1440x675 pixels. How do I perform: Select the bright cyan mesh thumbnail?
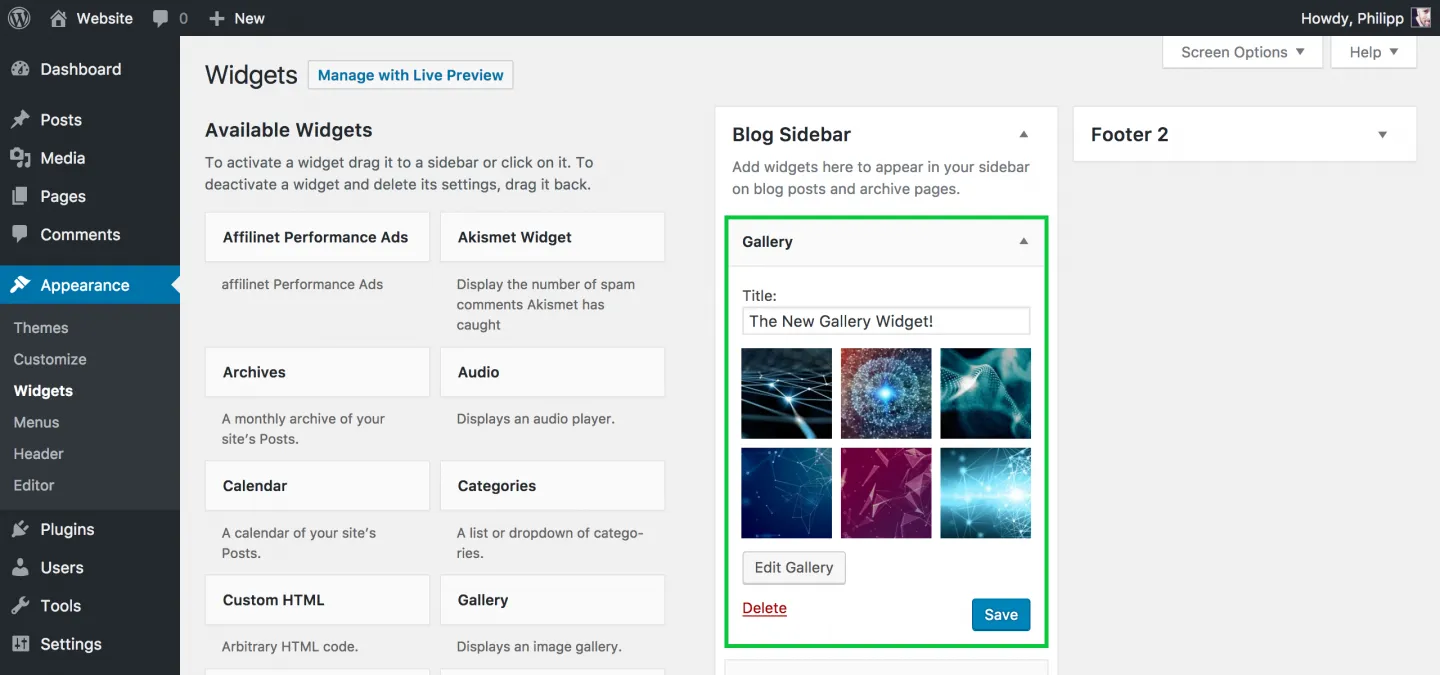(x=985, y=493)
